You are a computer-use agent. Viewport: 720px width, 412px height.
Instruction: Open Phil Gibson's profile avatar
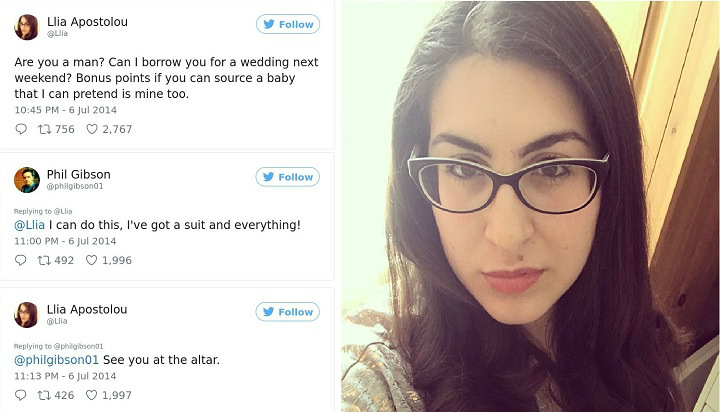[x=27, y=180]
